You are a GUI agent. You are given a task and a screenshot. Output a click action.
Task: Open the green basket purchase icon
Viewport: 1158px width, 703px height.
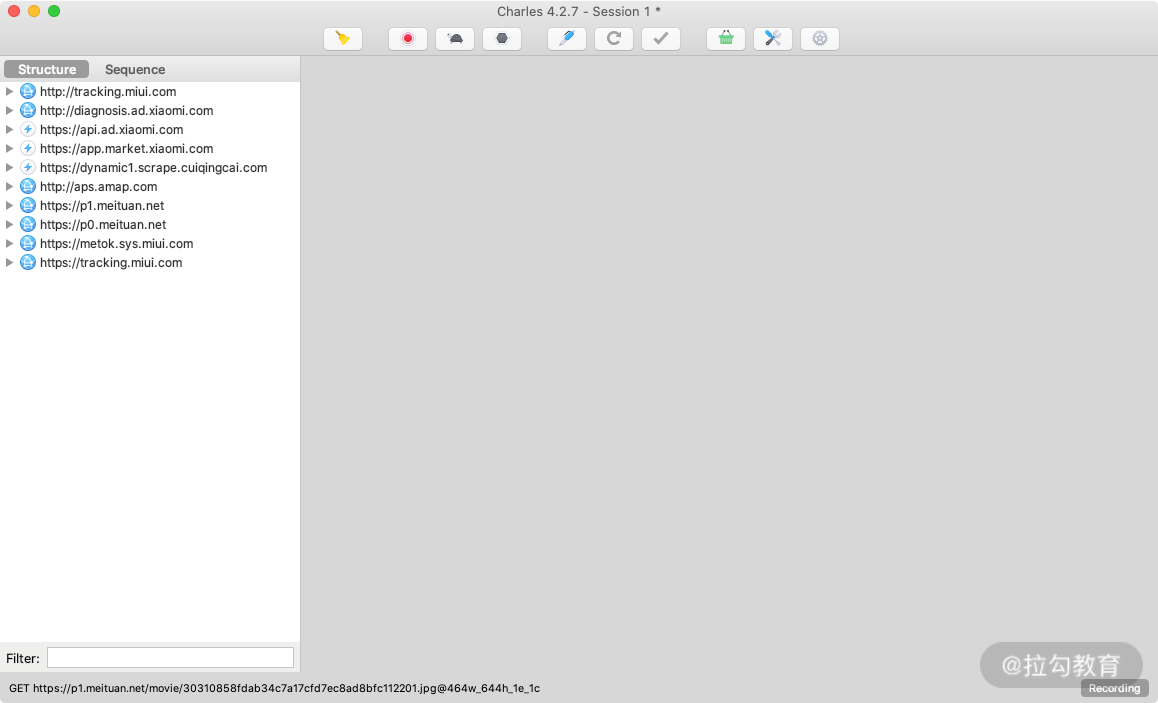click(x=726, y=38)
